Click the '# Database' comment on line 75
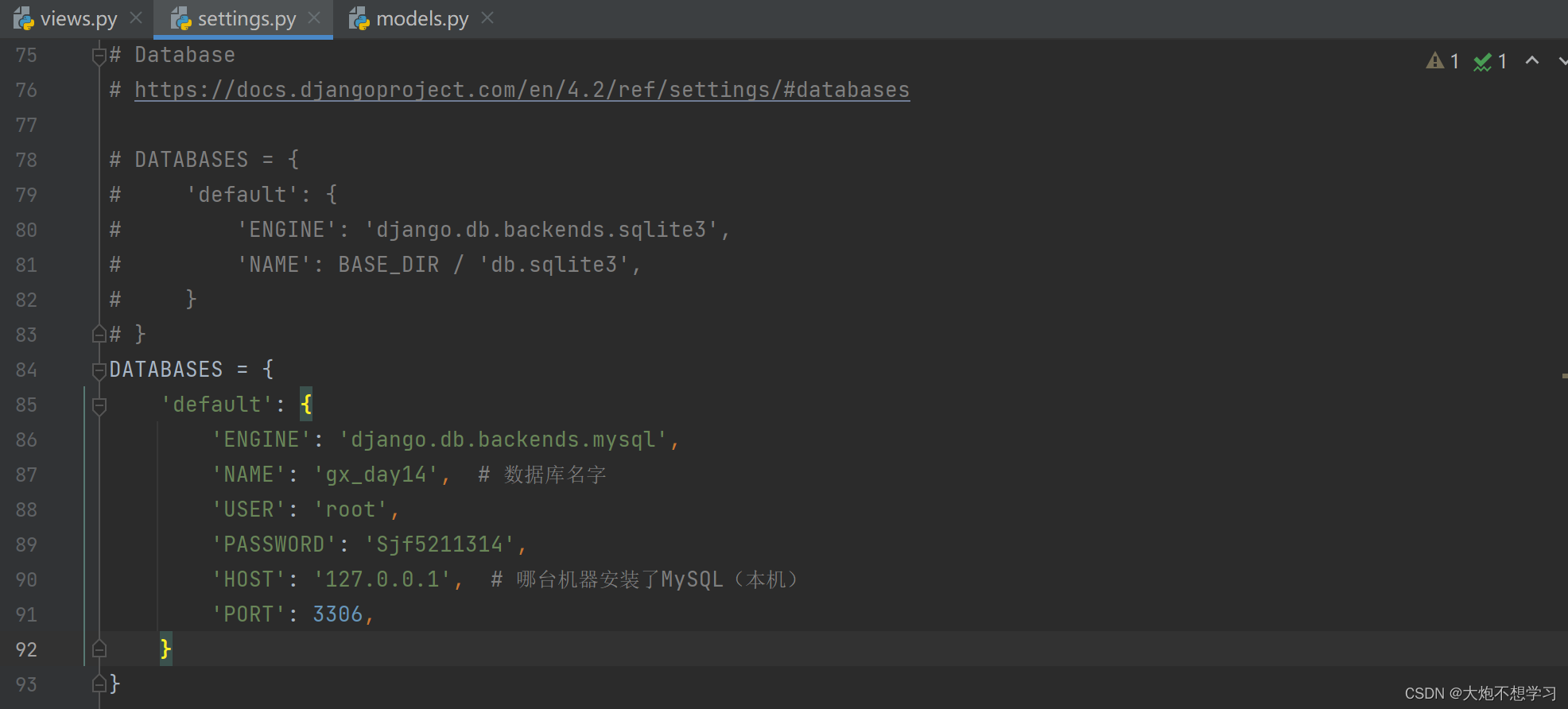The width and height of the screenshot is (1568, 709). [x=173, y=55]
